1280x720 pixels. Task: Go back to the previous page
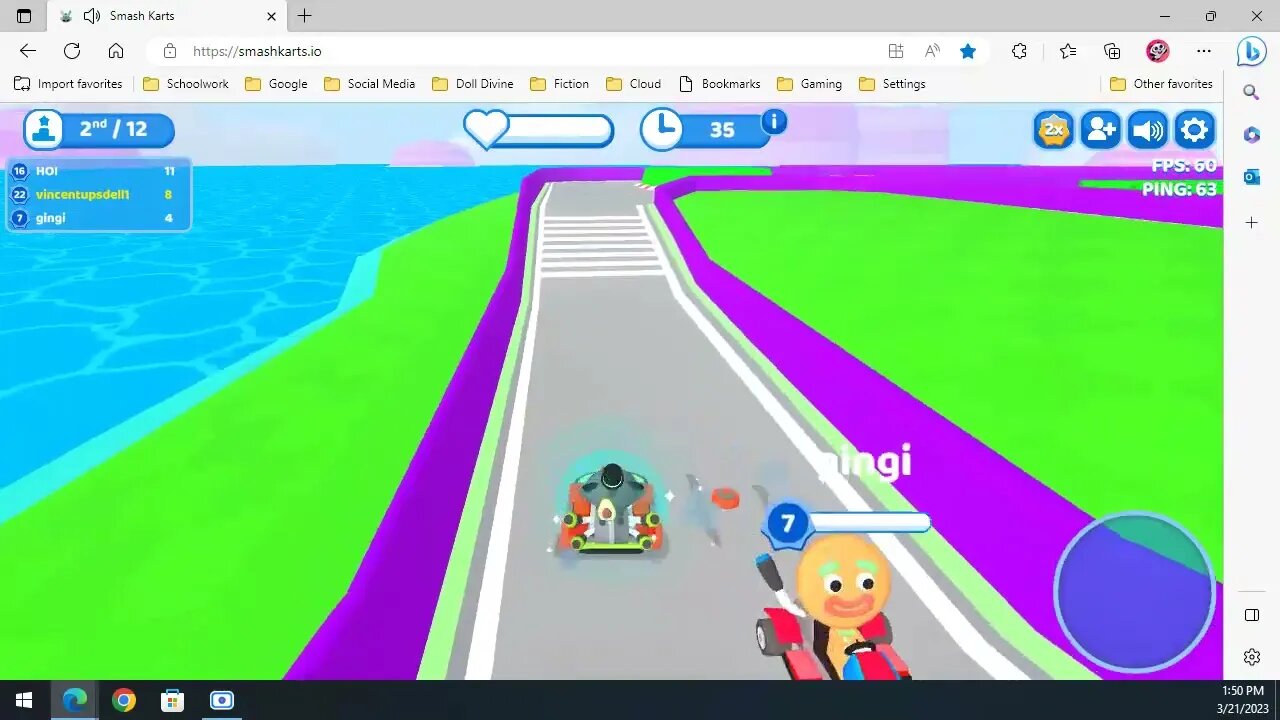28,51
